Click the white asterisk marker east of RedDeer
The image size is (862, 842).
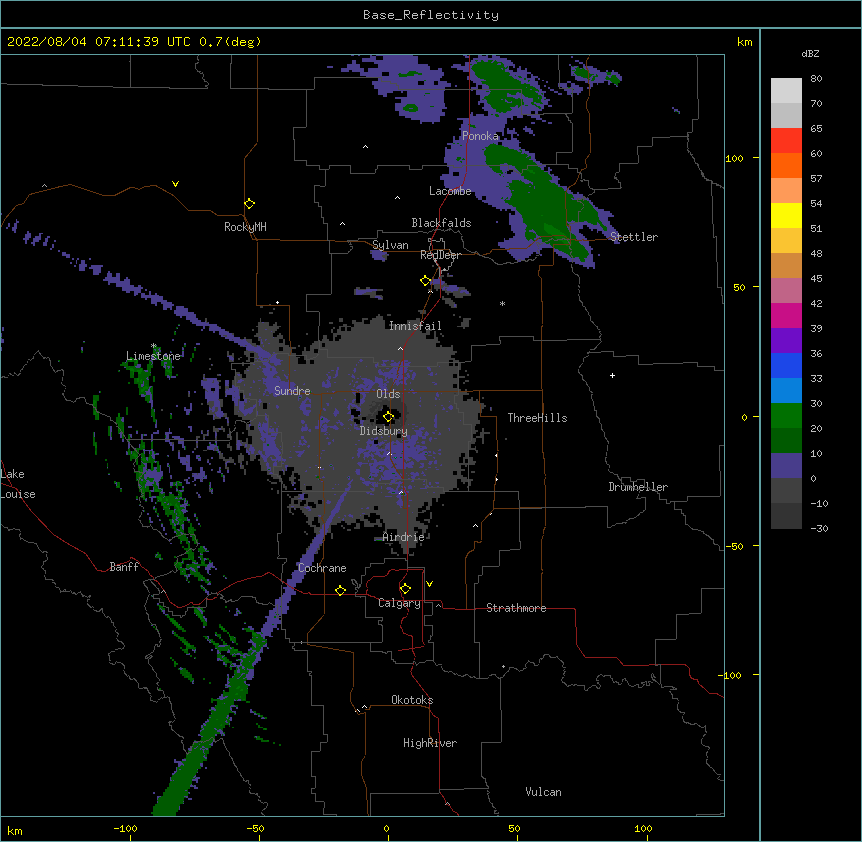(502, 303)
